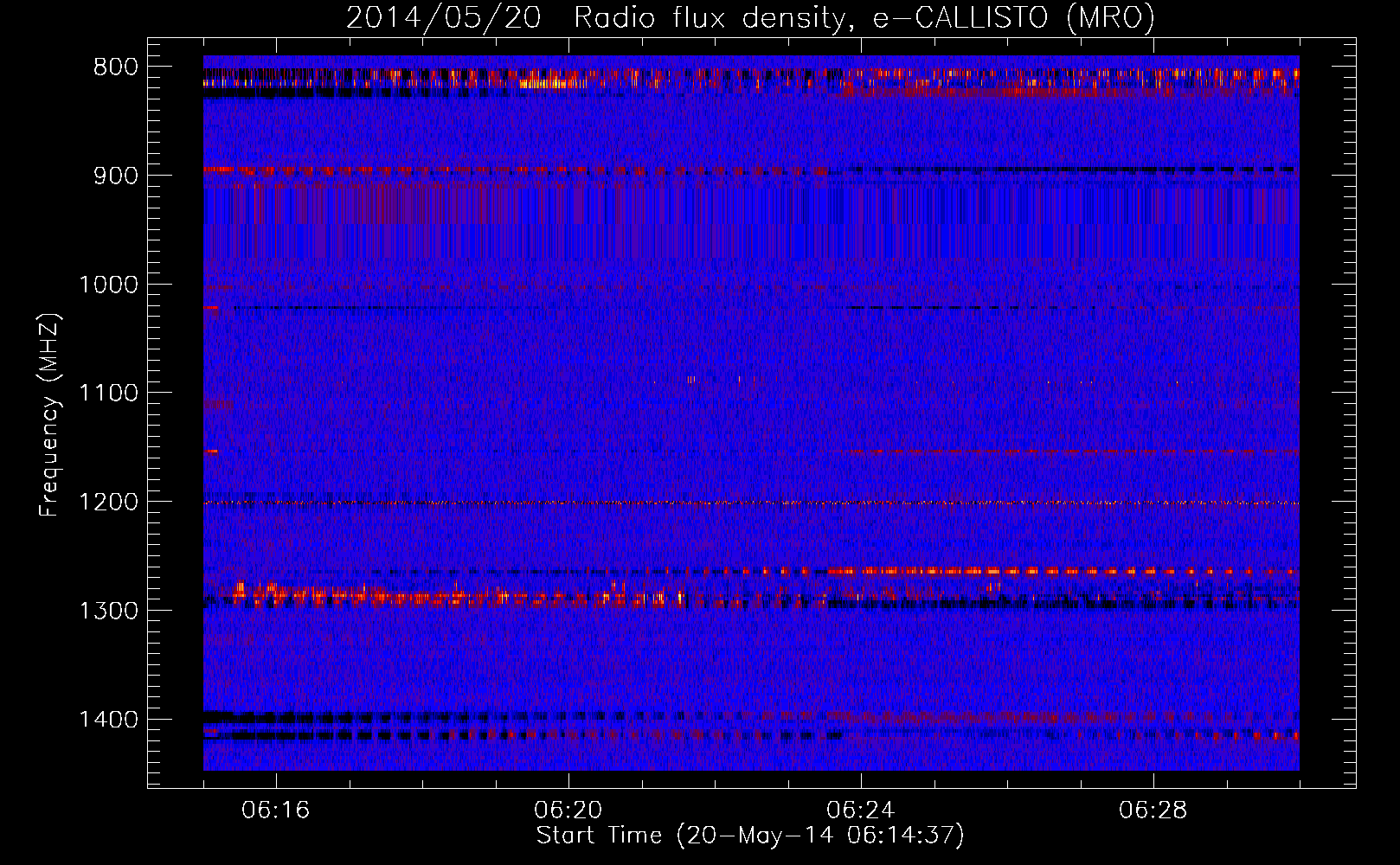Click the 900 frequency tick label

(x=115, y=176)
